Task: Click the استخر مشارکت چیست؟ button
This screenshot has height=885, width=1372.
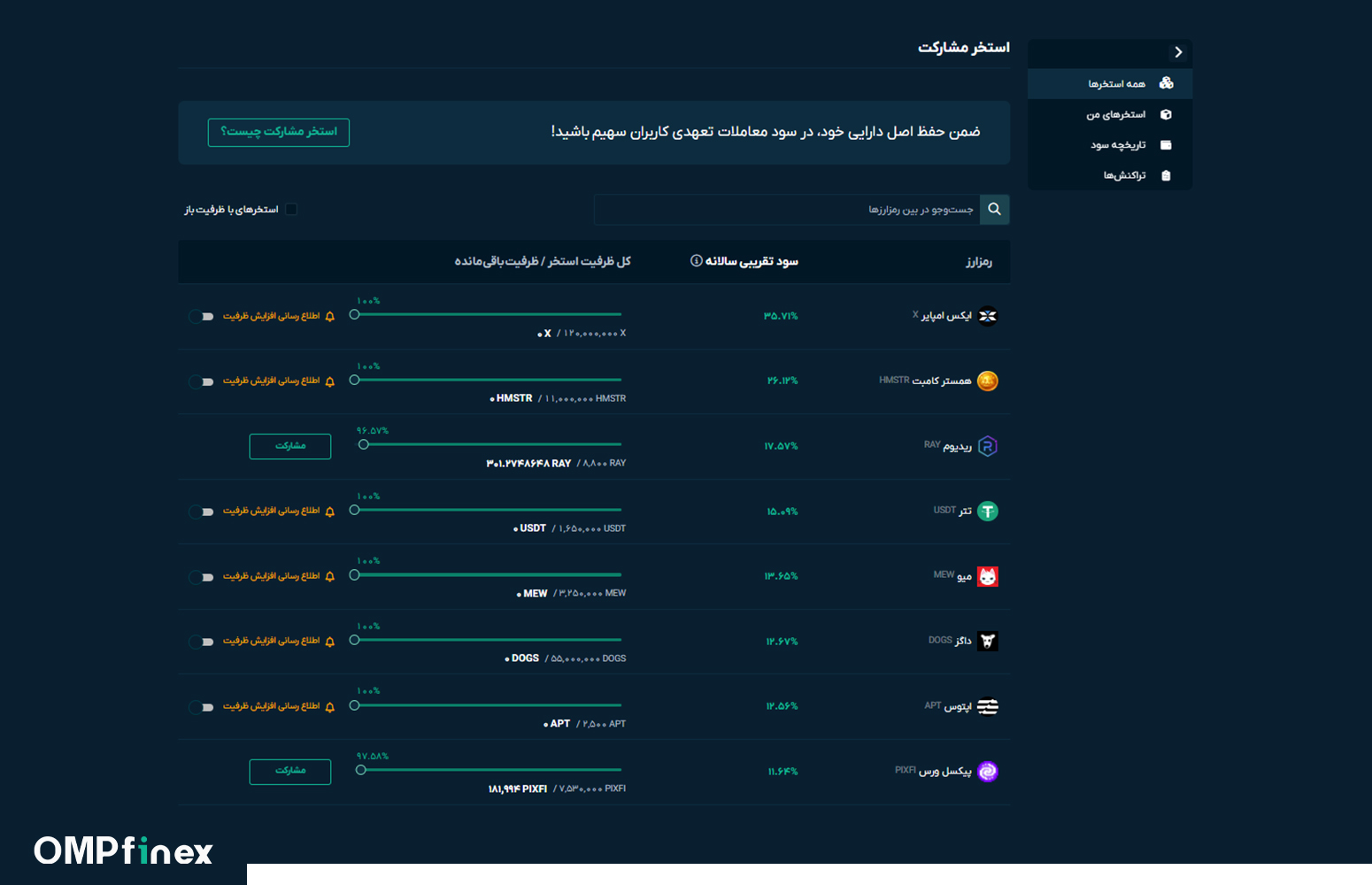Action: [279, 132]
